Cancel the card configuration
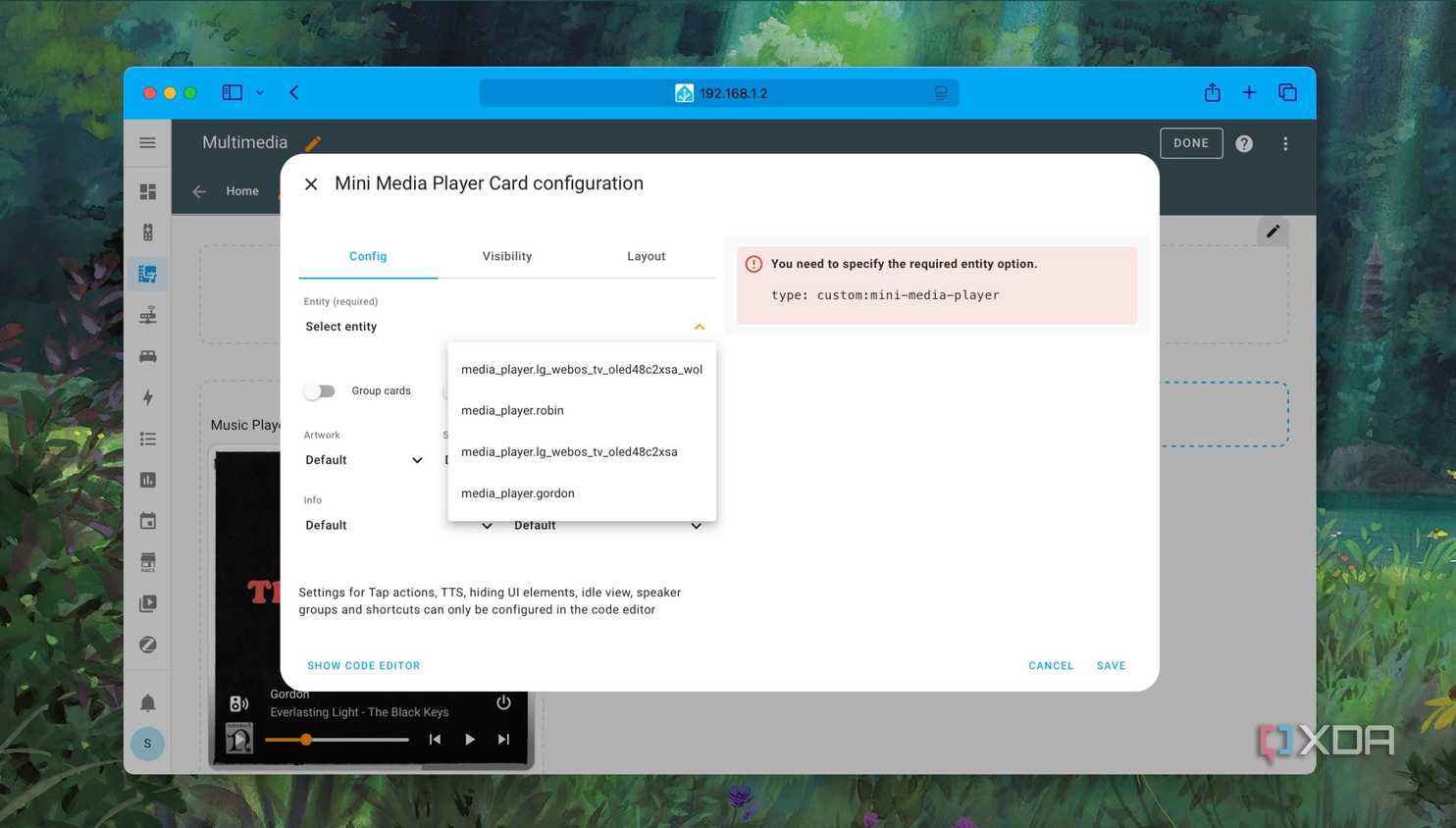This screenshot has height=828, width=1456. point(1051,666)
